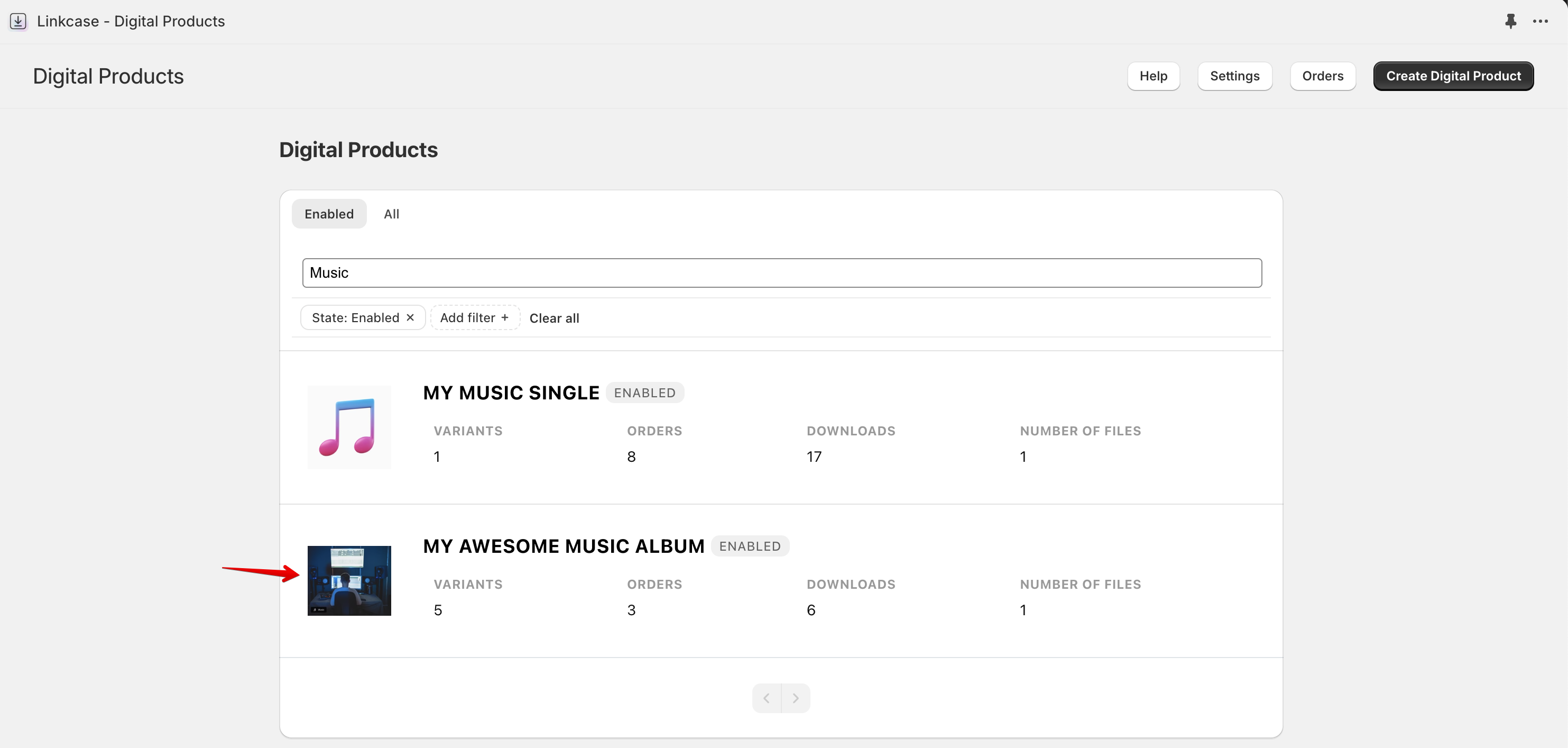The width and height of the screenshot is (1568, 748).
Task: Click the Add filter plus icon
Action: pos(505,317)
